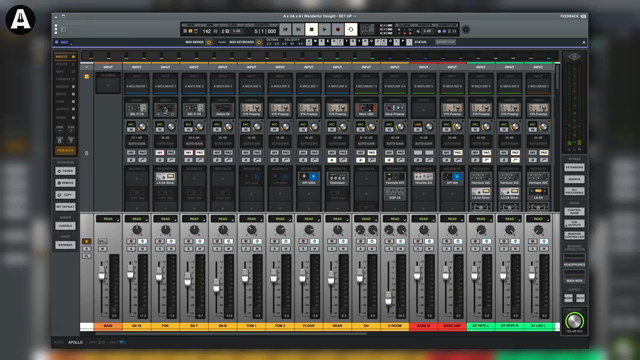Open the three-dot menu at window top left
640x360 pixels.
click(x=56, y=29)
